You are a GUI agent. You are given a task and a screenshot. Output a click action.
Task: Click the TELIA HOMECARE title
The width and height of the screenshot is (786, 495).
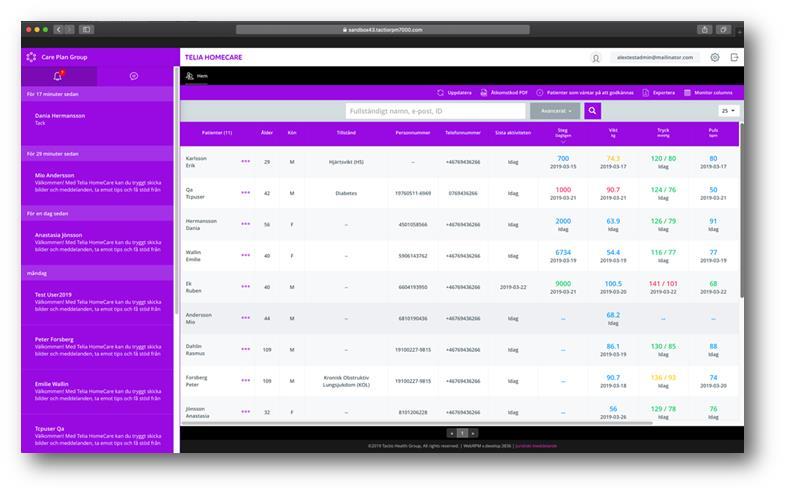click(214, 57)
